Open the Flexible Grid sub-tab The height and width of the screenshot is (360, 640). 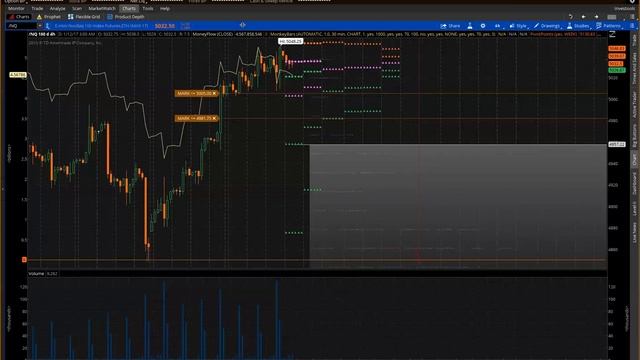[x=84, y=17]
